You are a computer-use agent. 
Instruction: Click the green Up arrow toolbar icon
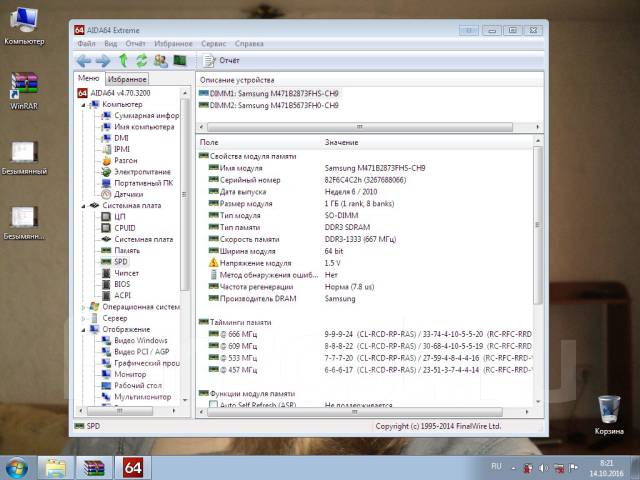123,61
